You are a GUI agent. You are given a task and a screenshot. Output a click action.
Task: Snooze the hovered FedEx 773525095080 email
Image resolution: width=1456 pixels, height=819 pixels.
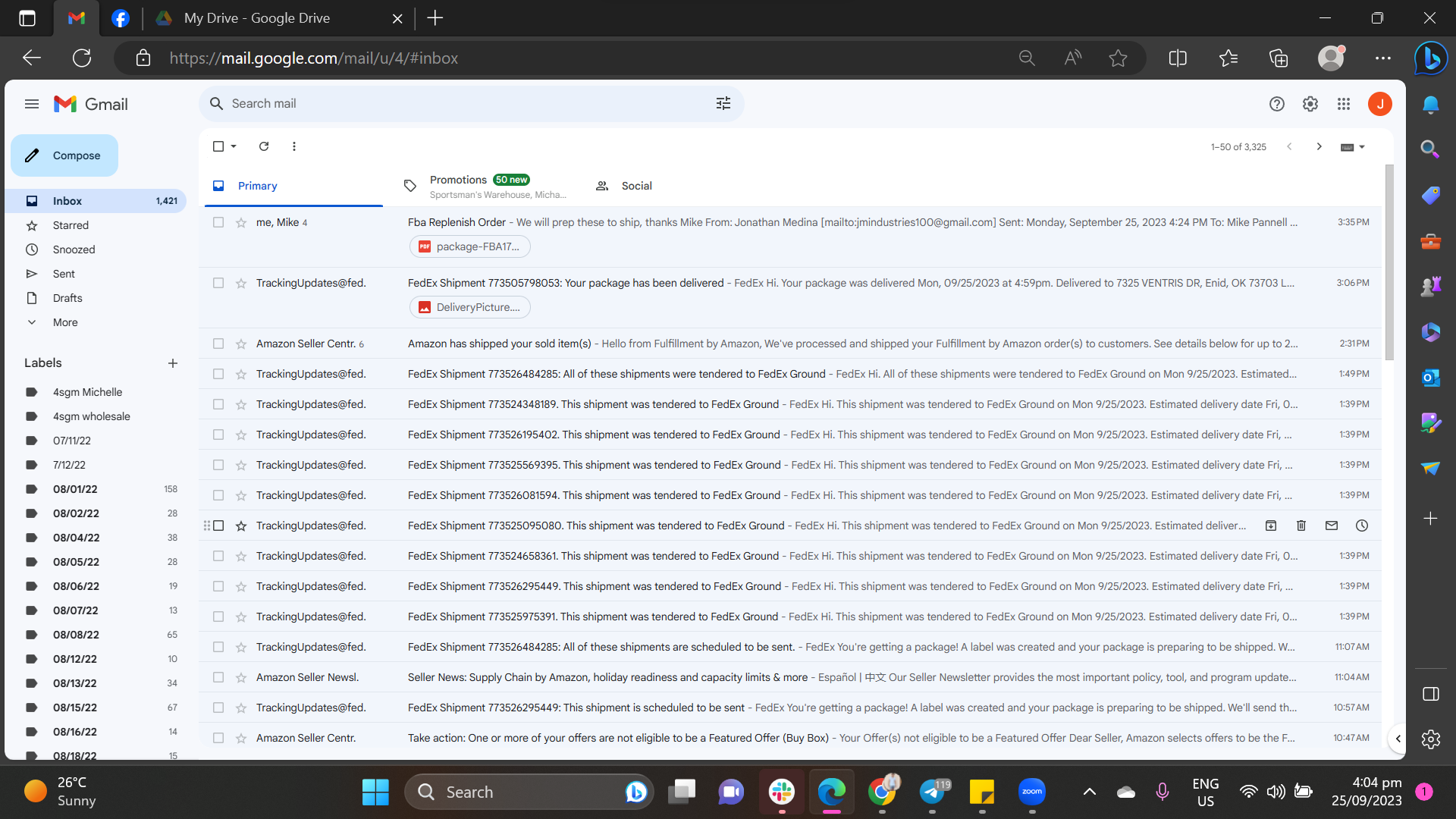coord(1362,526)
